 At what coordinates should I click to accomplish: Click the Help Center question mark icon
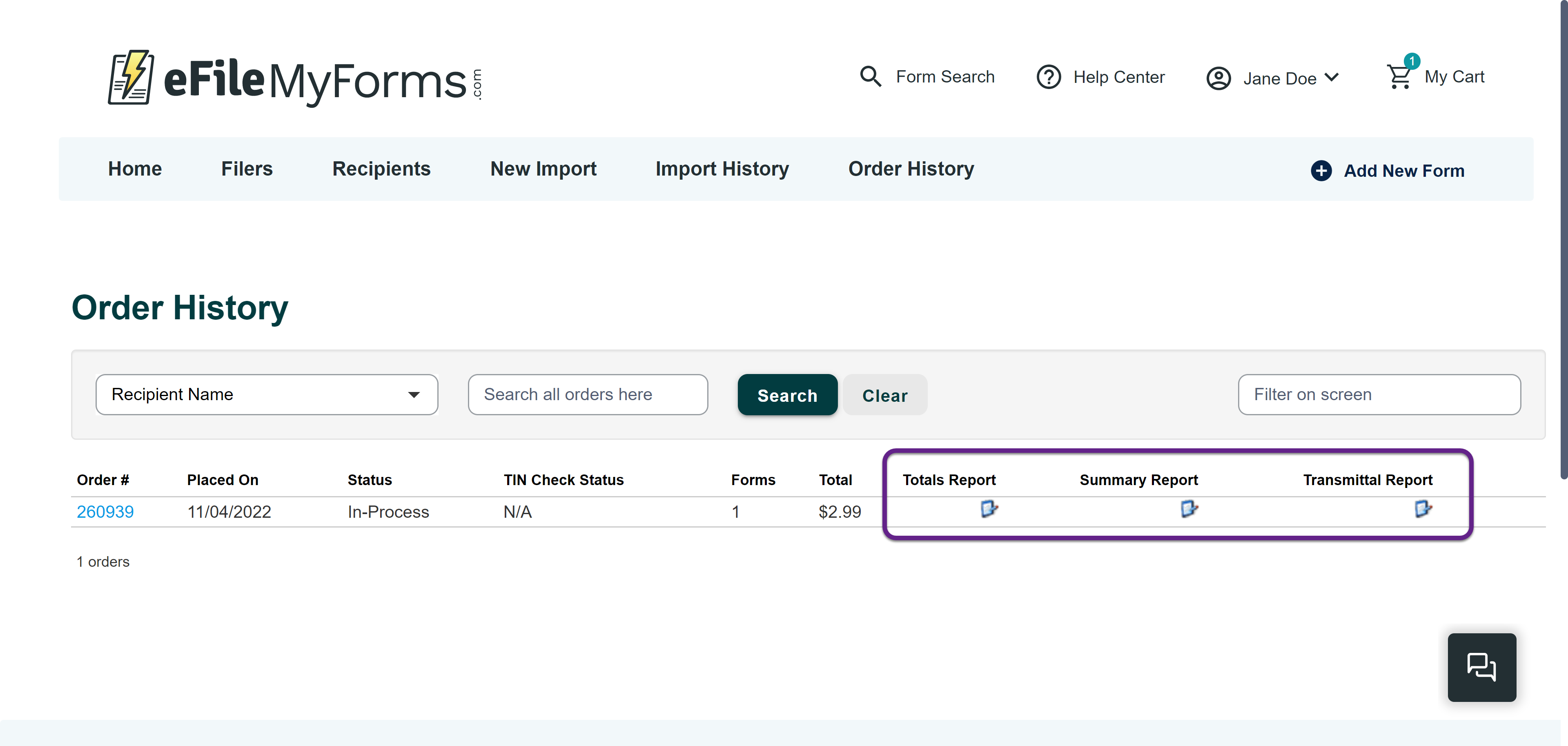pyautogui.click(x=1048, y=77)
